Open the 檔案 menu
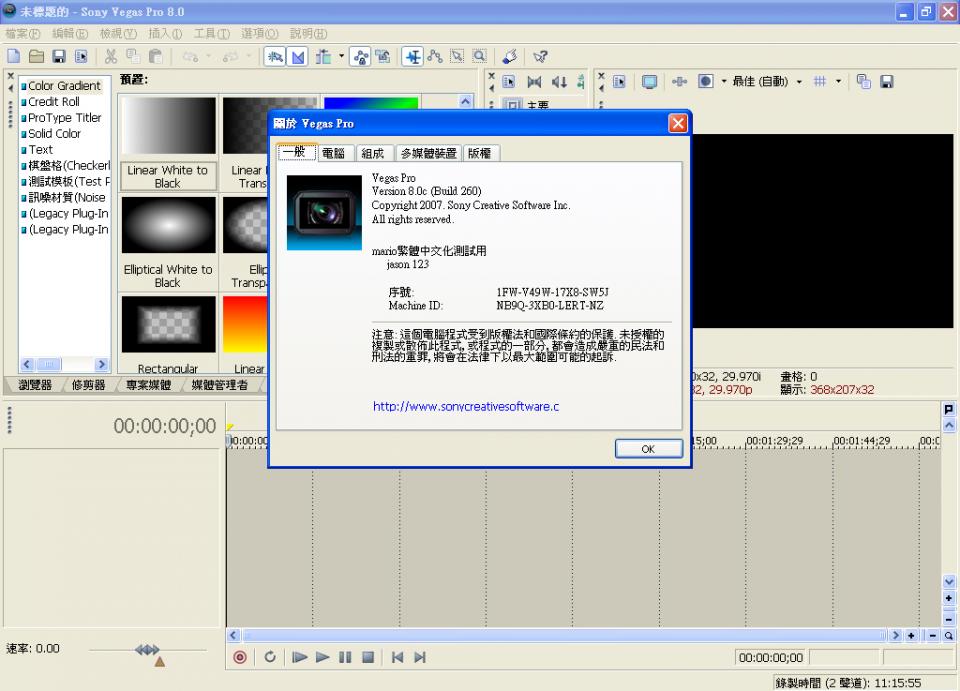Screen dimensions: 960x691 22,34
